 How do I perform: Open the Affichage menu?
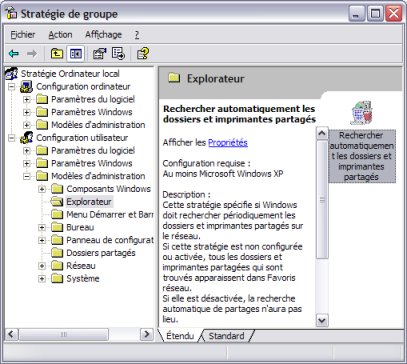103,34
